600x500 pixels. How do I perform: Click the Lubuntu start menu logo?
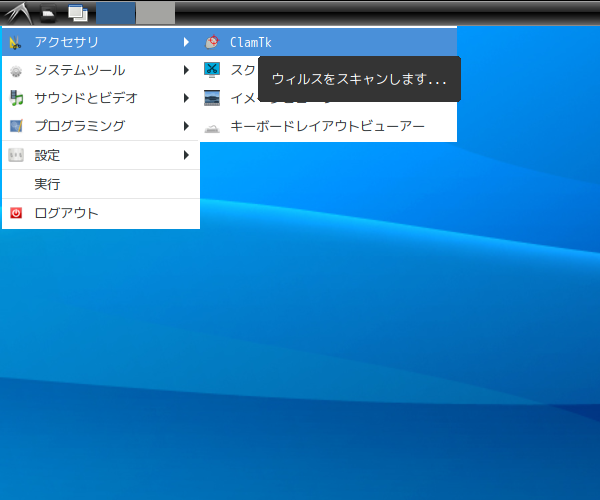(18, 13)
